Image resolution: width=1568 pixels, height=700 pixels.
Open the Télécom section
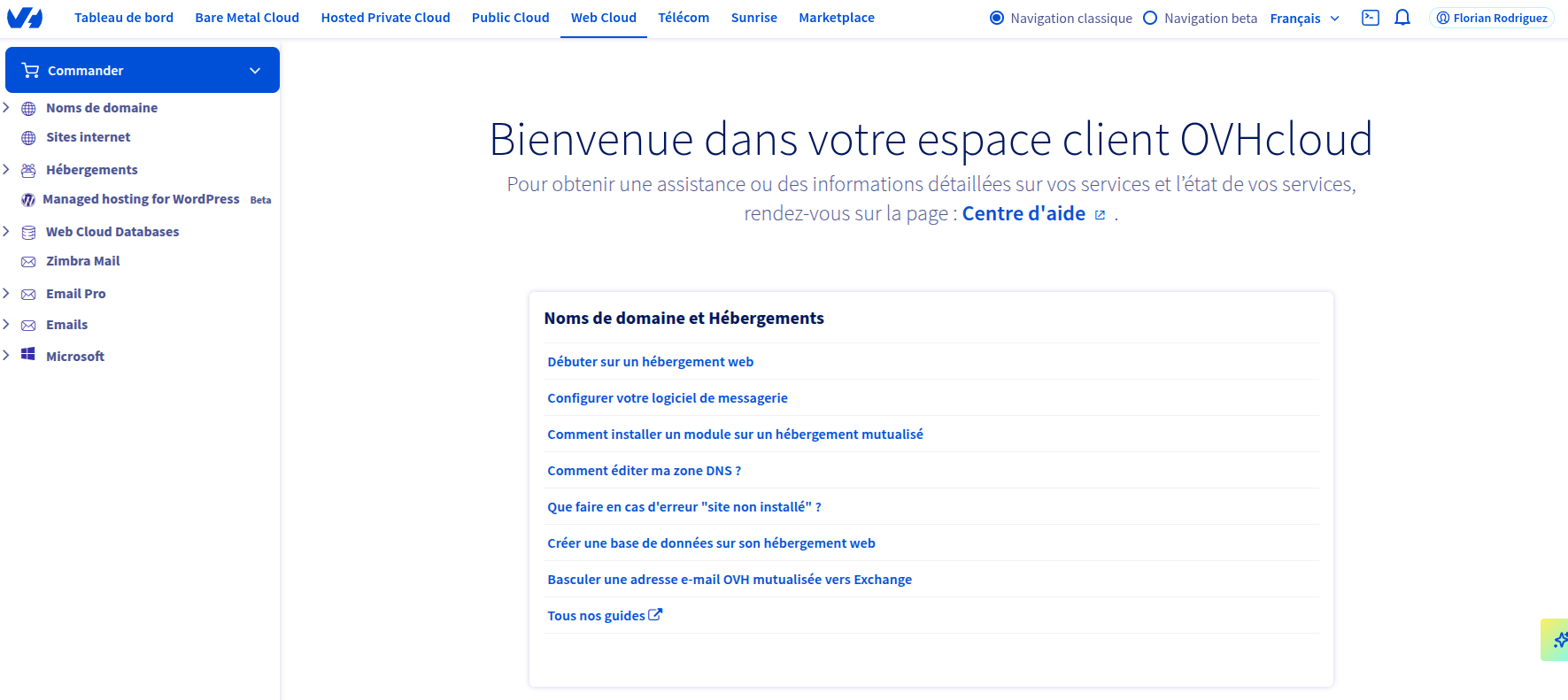point(684,18)
